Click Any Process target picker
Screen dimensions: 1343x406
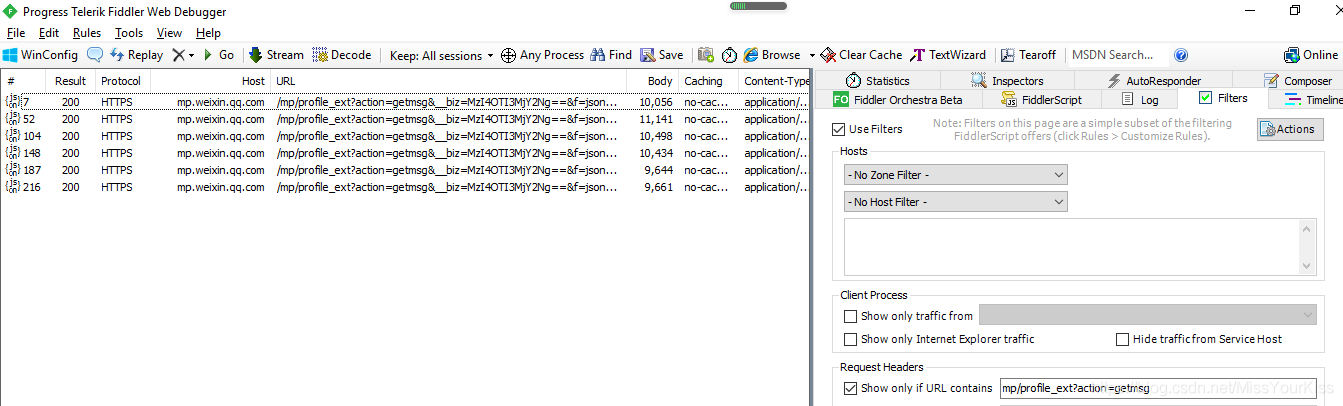pyautogui.click(x=542, y=55)
